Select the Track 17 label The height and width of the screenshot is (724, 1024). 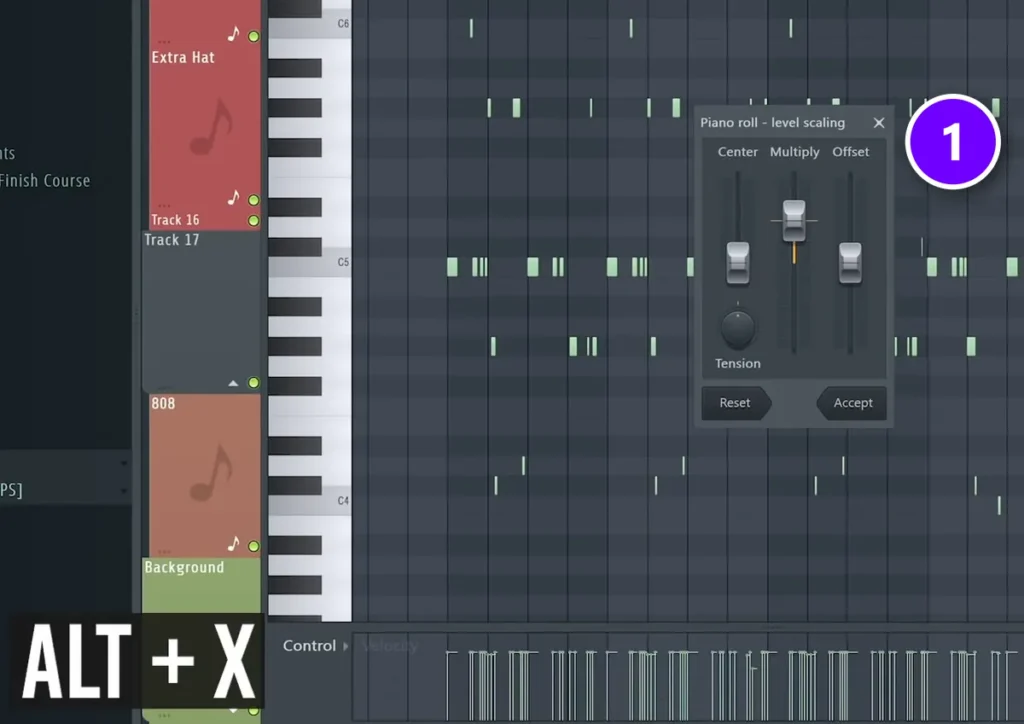(171, 240)
